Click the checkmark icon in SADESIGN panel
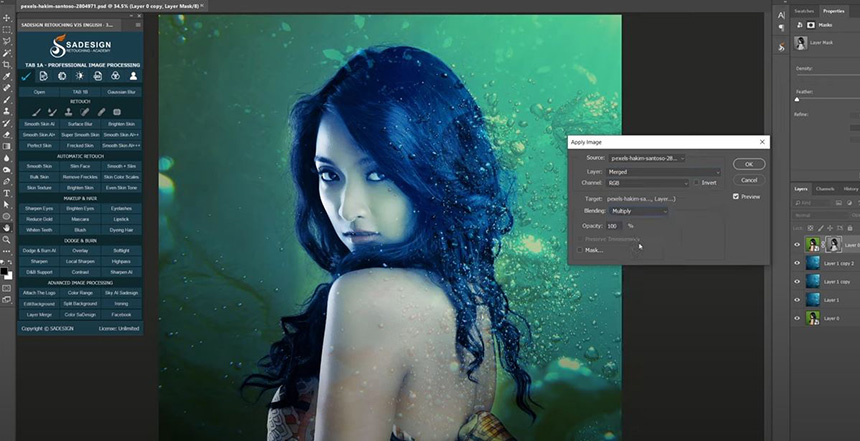 click(26, 76)
